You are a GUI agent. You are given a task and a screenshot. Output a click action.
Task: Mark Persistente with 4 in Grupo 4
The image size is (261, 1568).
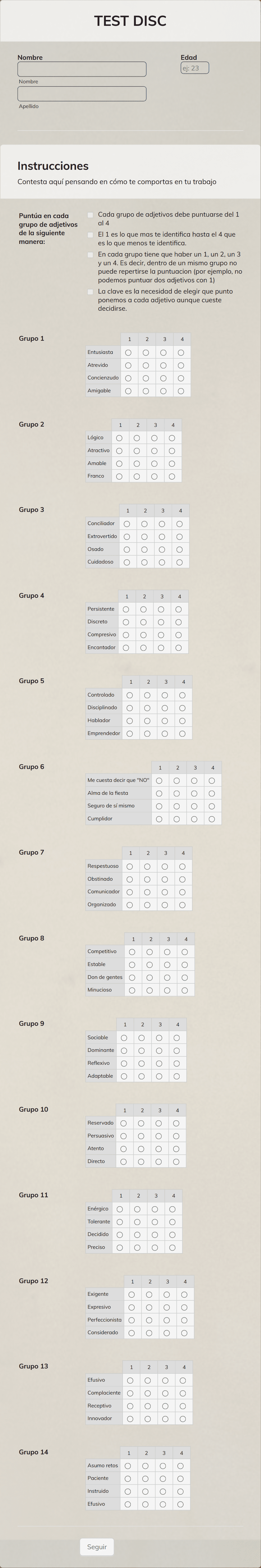[x=178, y=608]
